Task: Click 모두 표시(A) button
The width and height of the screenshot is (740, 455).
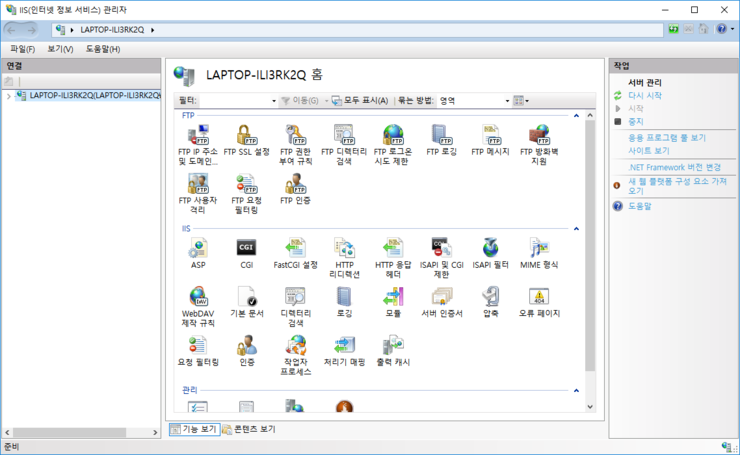Action: [360, 101]
